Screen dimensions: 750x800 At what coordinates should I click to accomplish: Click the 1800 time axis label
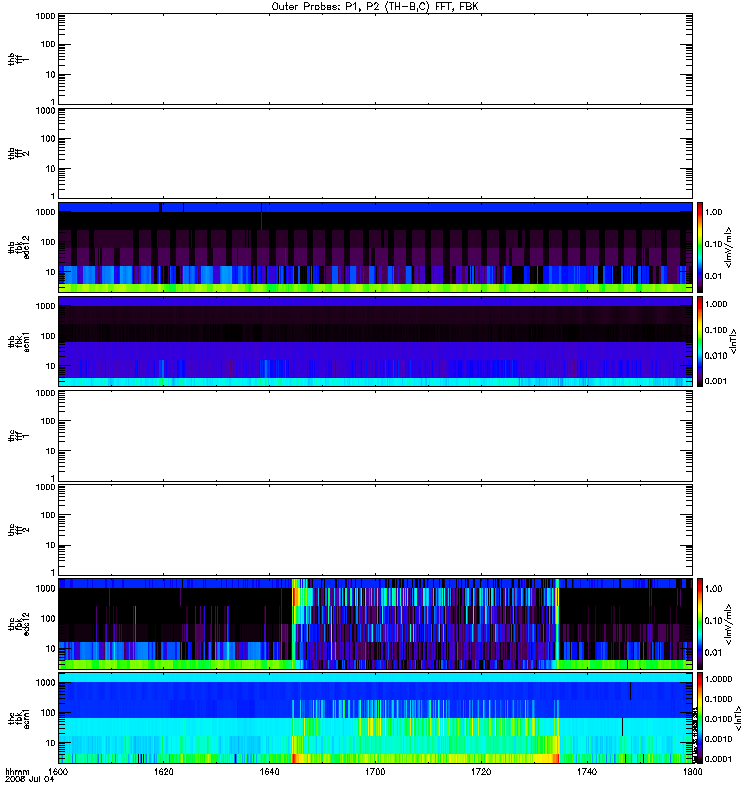[692, 771]
